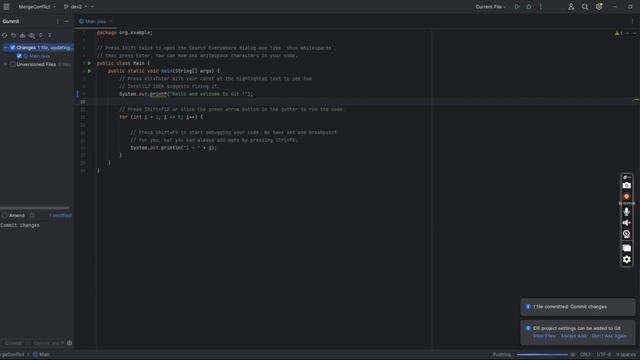
Task: Open the Current File run configuration dropdown
Action: click(491, 7)
